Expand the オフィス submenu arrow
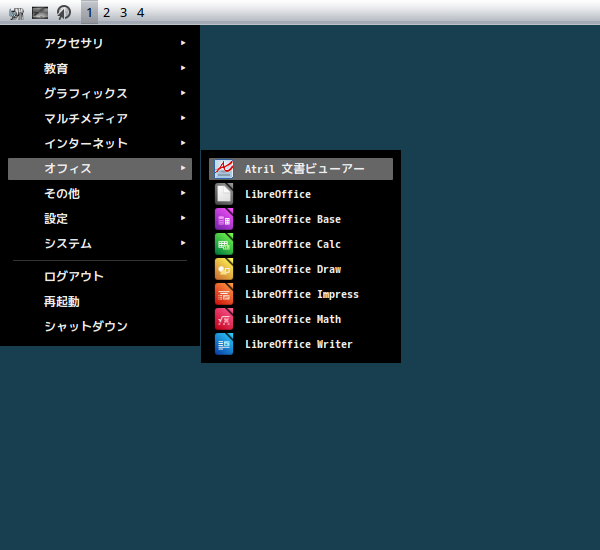Screen dimensions: 600x550 (x=183, y=168)
